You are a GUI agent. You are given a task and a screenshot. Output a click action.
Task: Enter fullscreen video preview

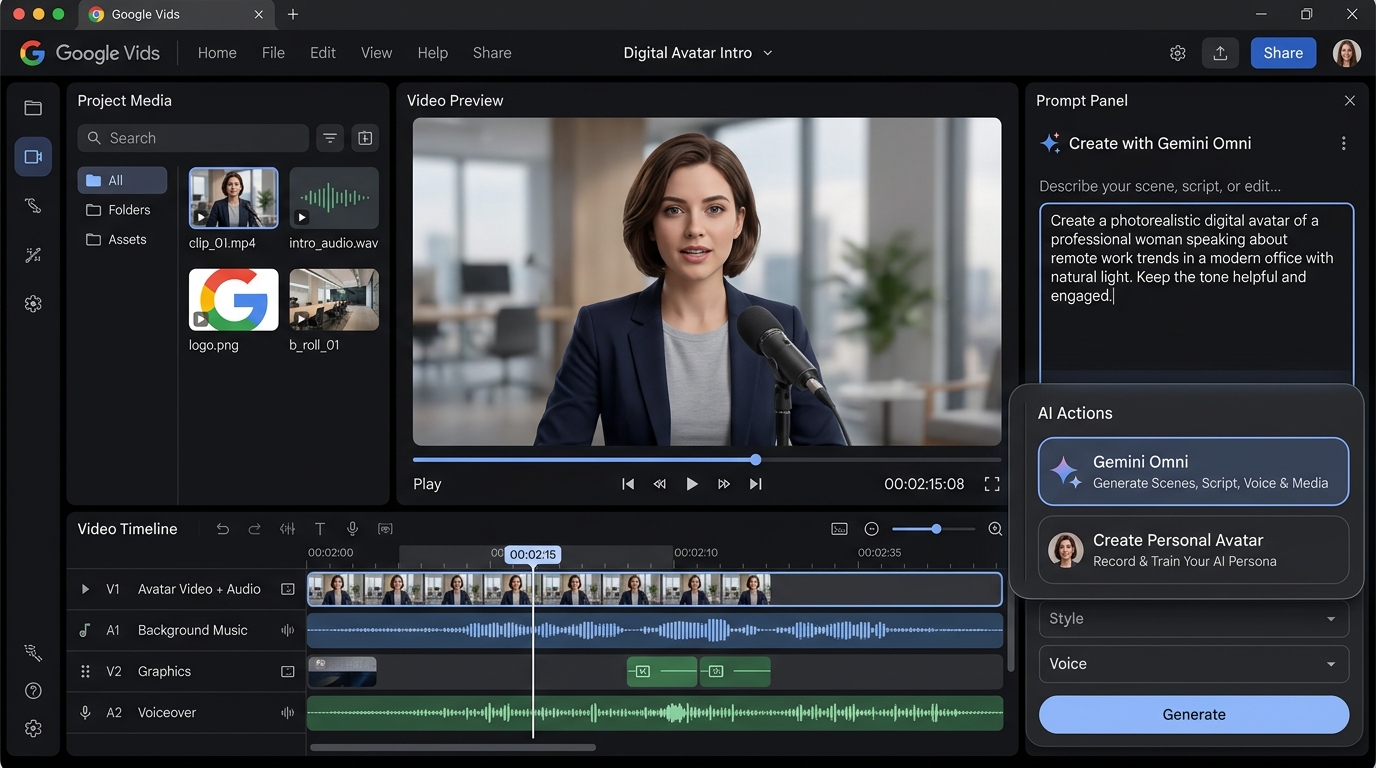click(992, 484)
